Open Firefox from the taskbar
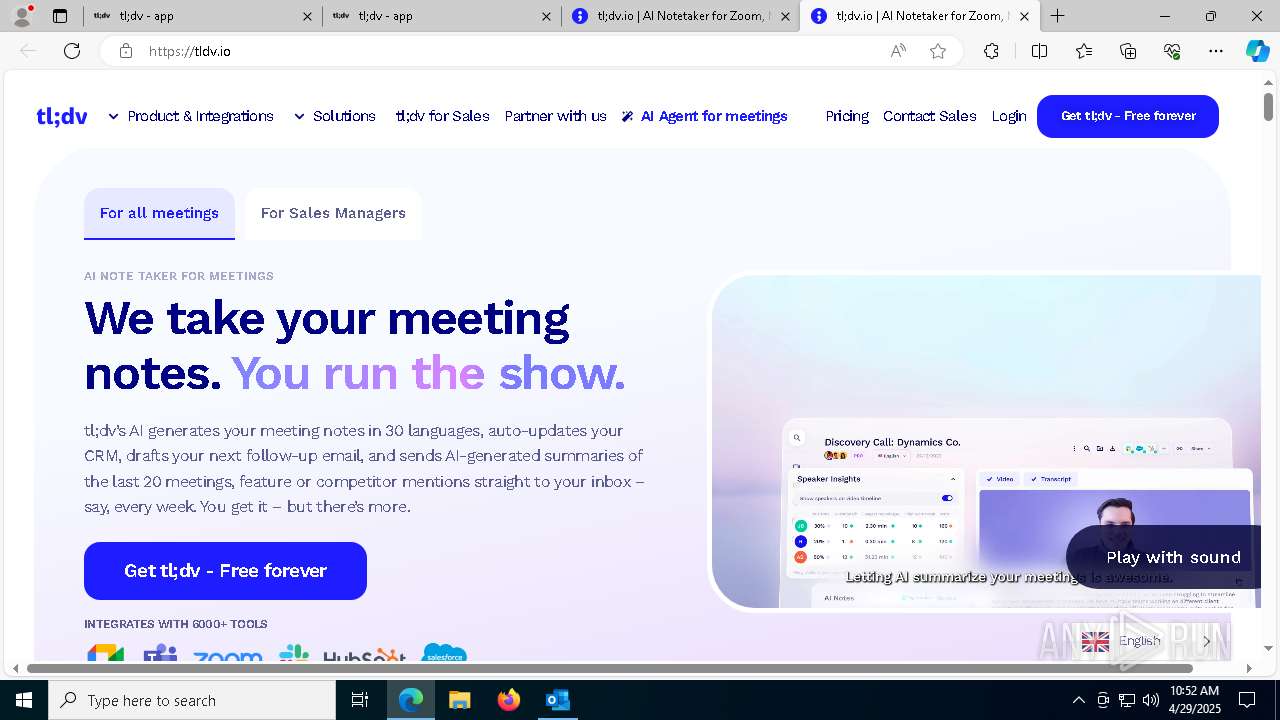The image size is (1280, 720). click(x=509, y=700)
